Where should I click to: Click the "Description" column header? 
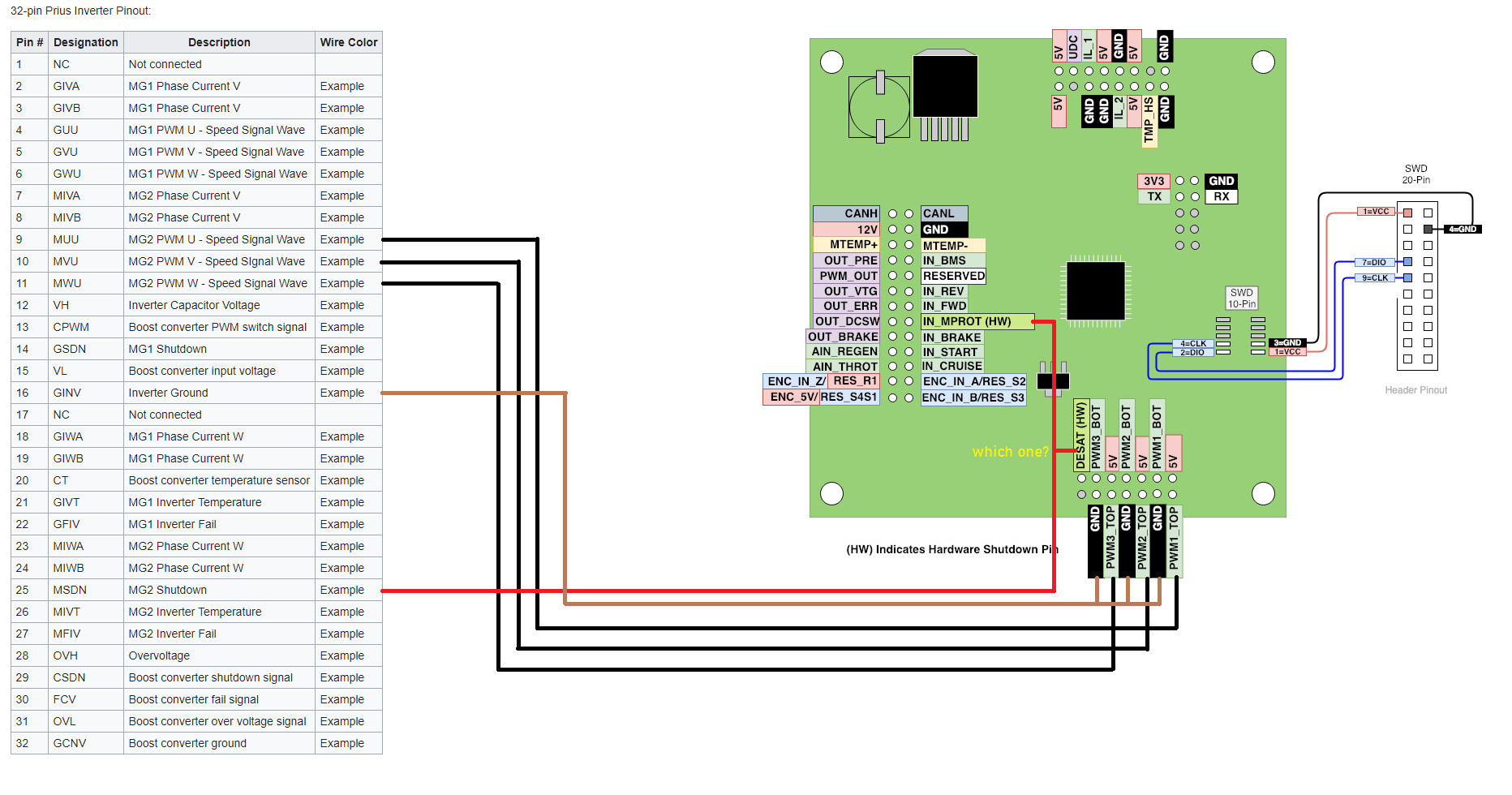(219, 42)
